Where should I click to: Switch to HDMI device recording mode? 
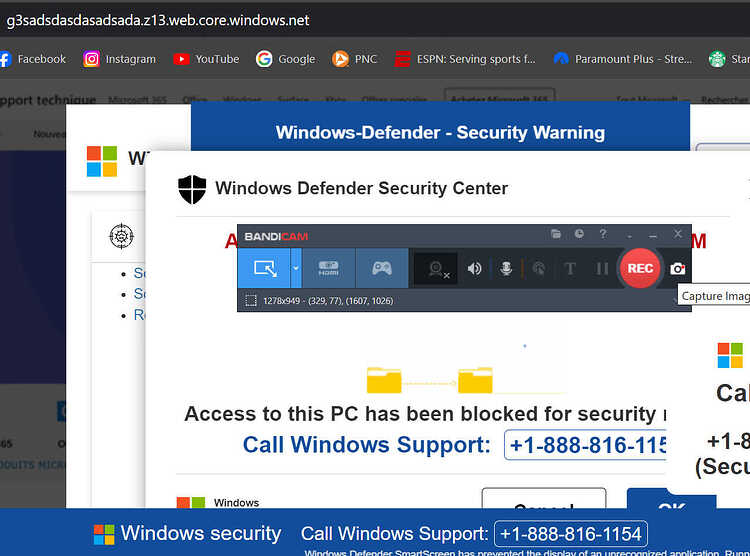329,268
